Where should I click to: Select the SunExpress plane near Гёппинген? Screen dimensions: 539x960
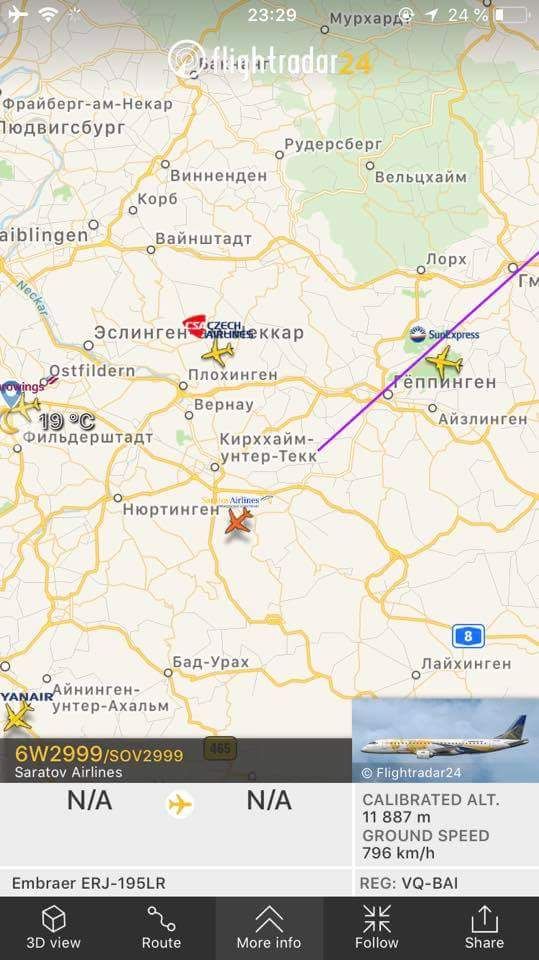(x=444, y=362)
